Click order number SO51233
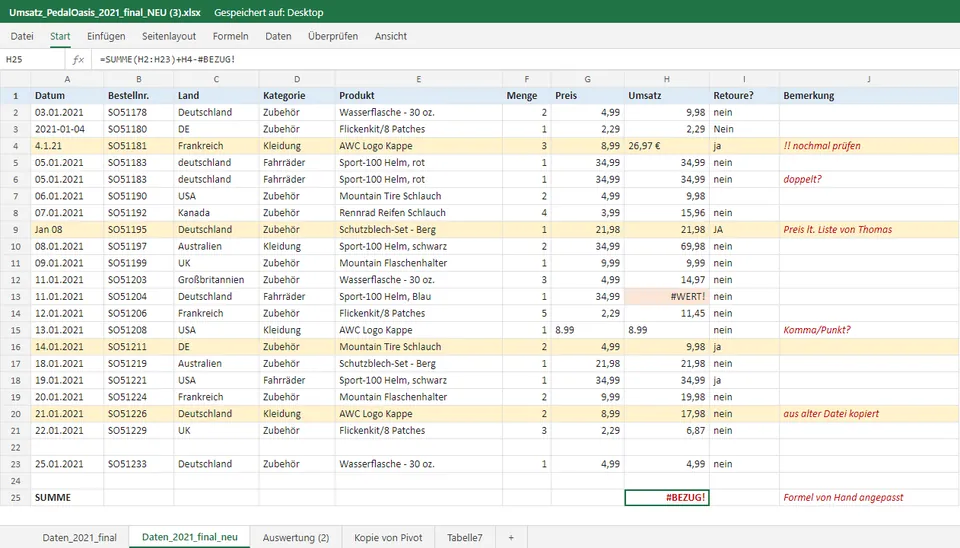The height and width of the screenshot is (548, 960). 138,464
